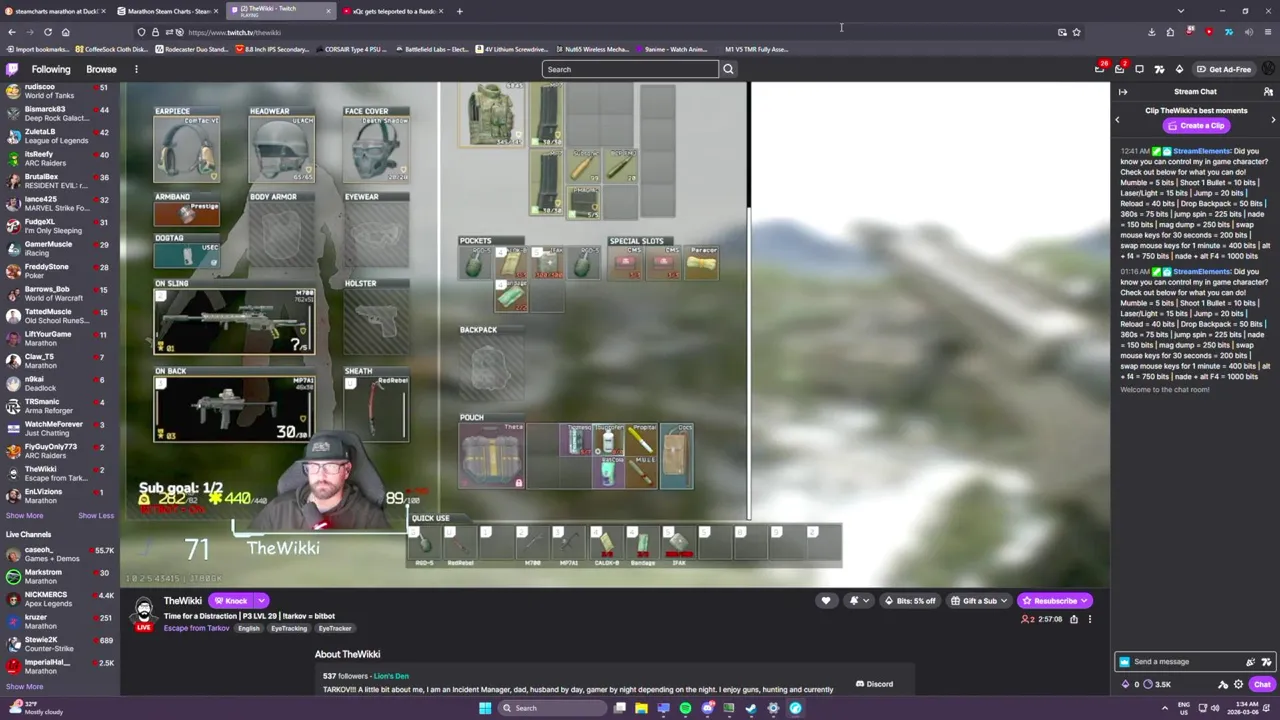The height and width of the screenshot is (720, 1280).
Task: Open the 7TV emote menu in chat input
Action: pos(1267,661)
